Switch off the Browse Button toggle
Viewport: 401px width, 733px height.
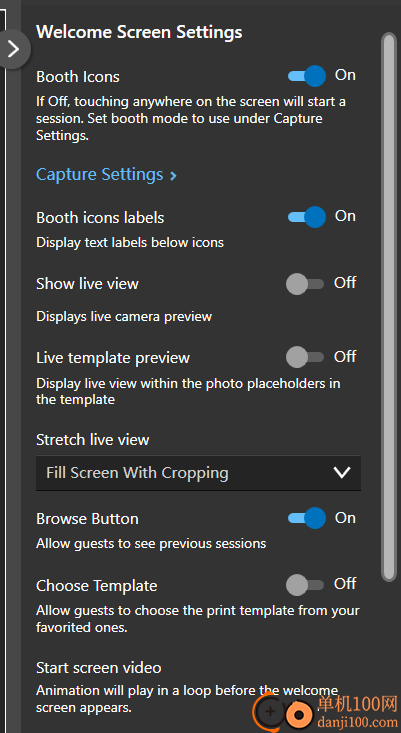(x=307, y=518)
